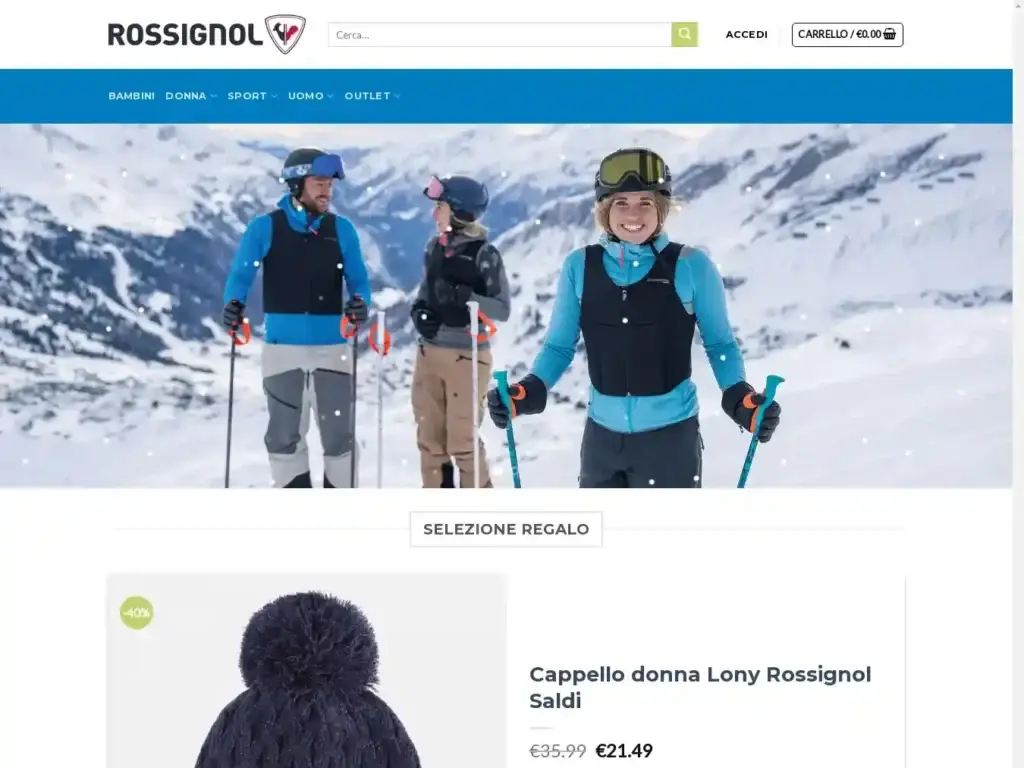Viewport: 1024px width, 768px height.
Task: Open the CARRELLO cart button
Action: coord(847,35)
